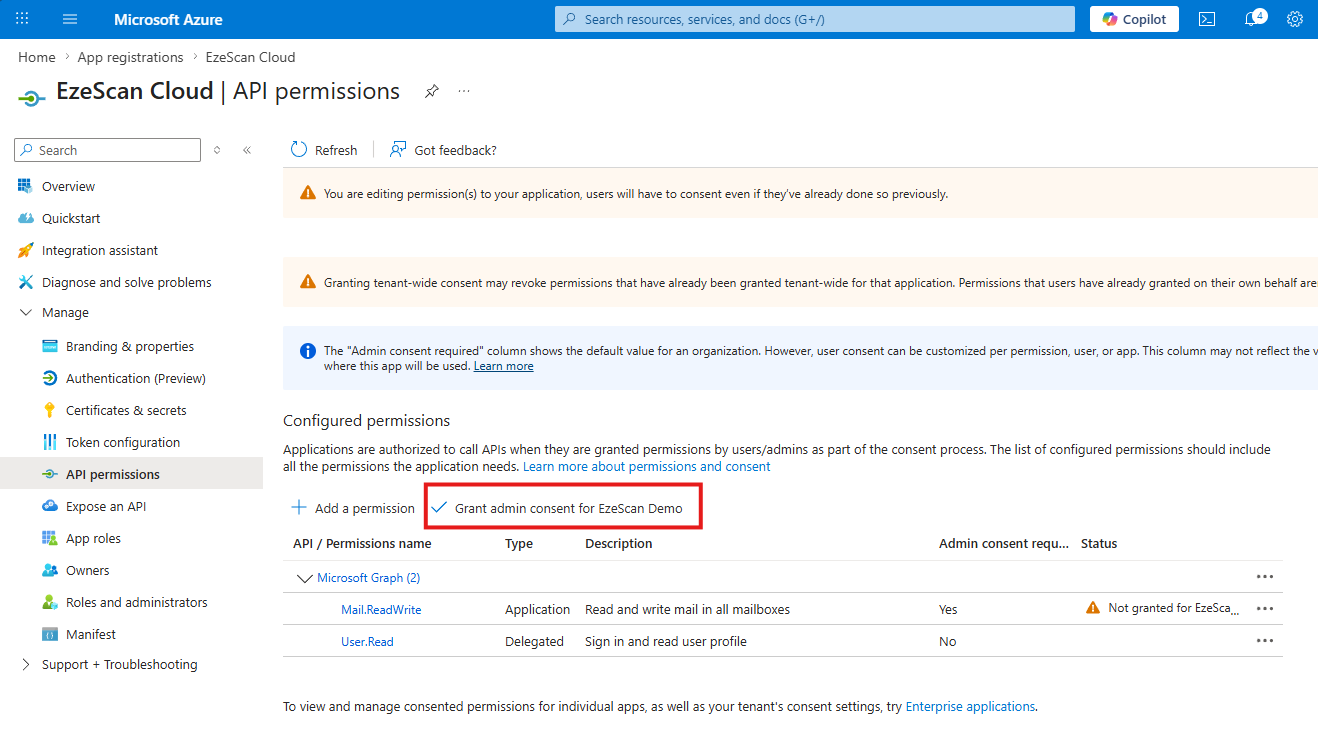Sort by the Type column header

pos(519,544)
